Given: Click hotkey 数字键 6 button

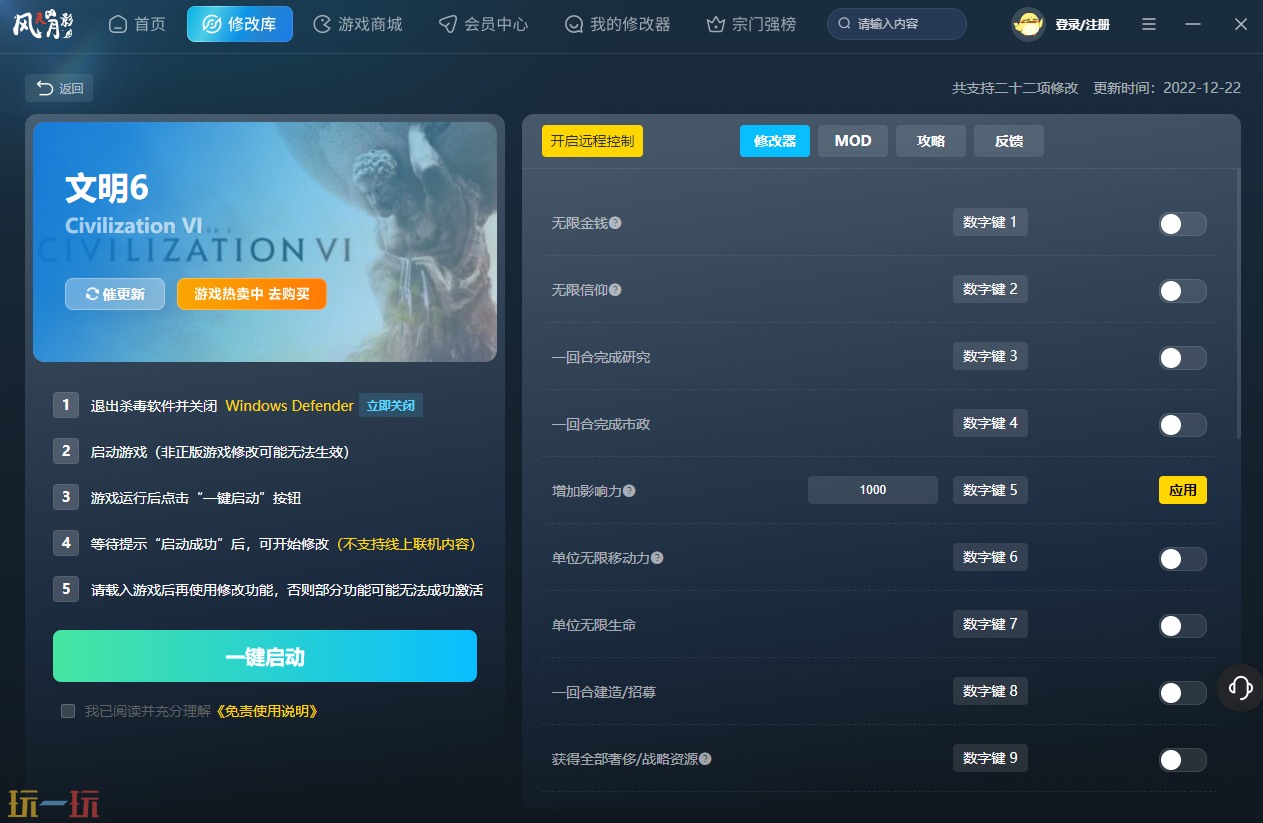Looking at the screenshot, I should click(x=990, y=557).
